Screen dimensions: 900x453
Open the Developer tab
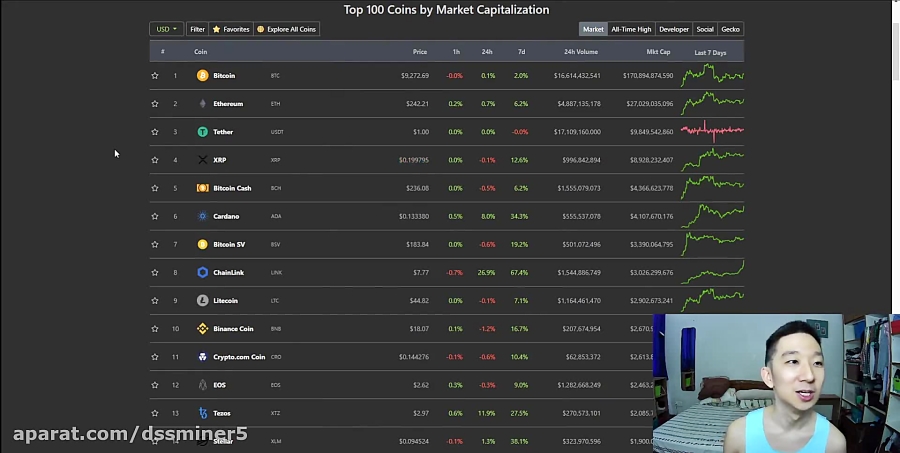pos(674,29)
